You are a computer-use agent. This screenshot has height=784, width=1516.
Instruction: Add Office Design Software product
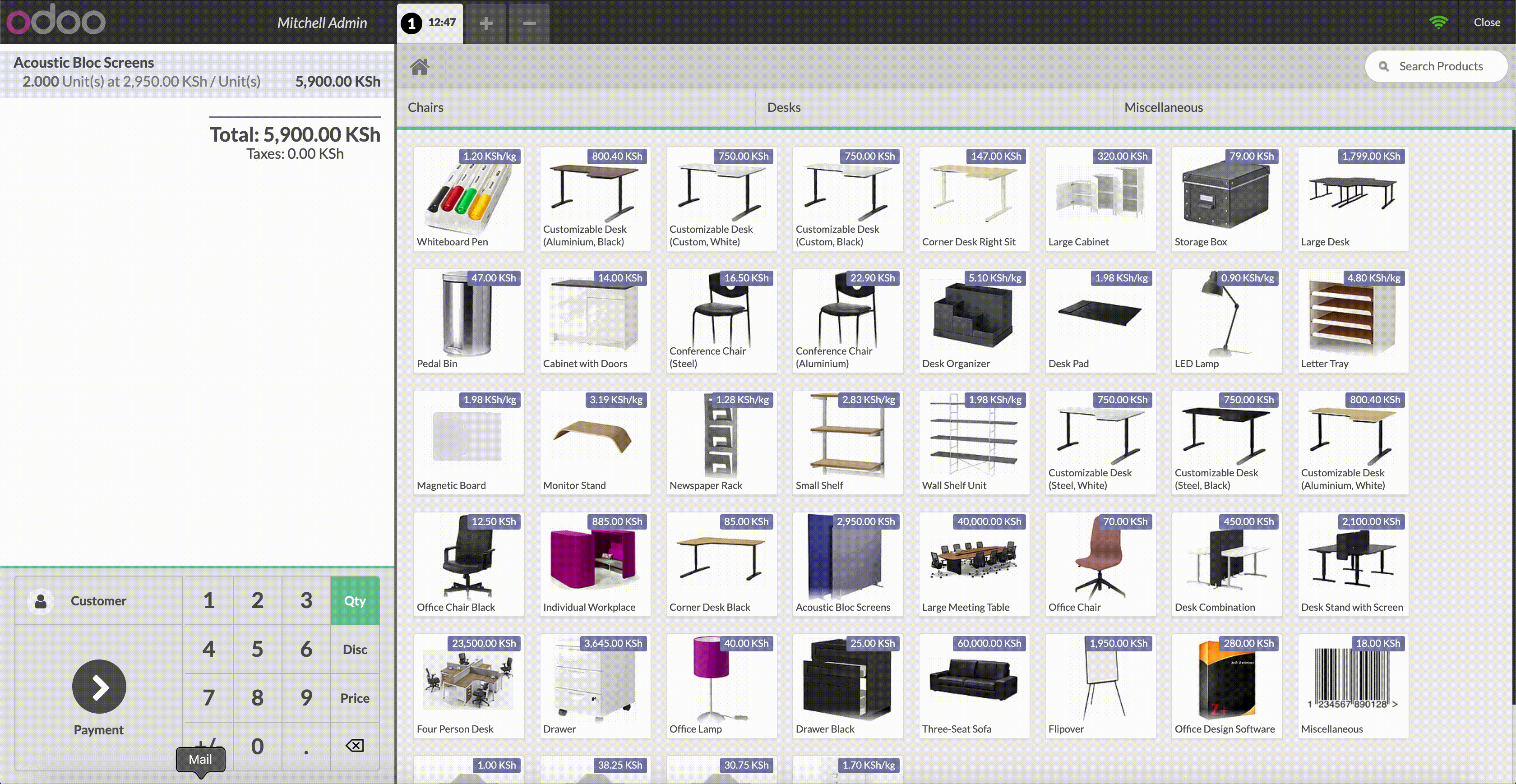pos(1226,686)
